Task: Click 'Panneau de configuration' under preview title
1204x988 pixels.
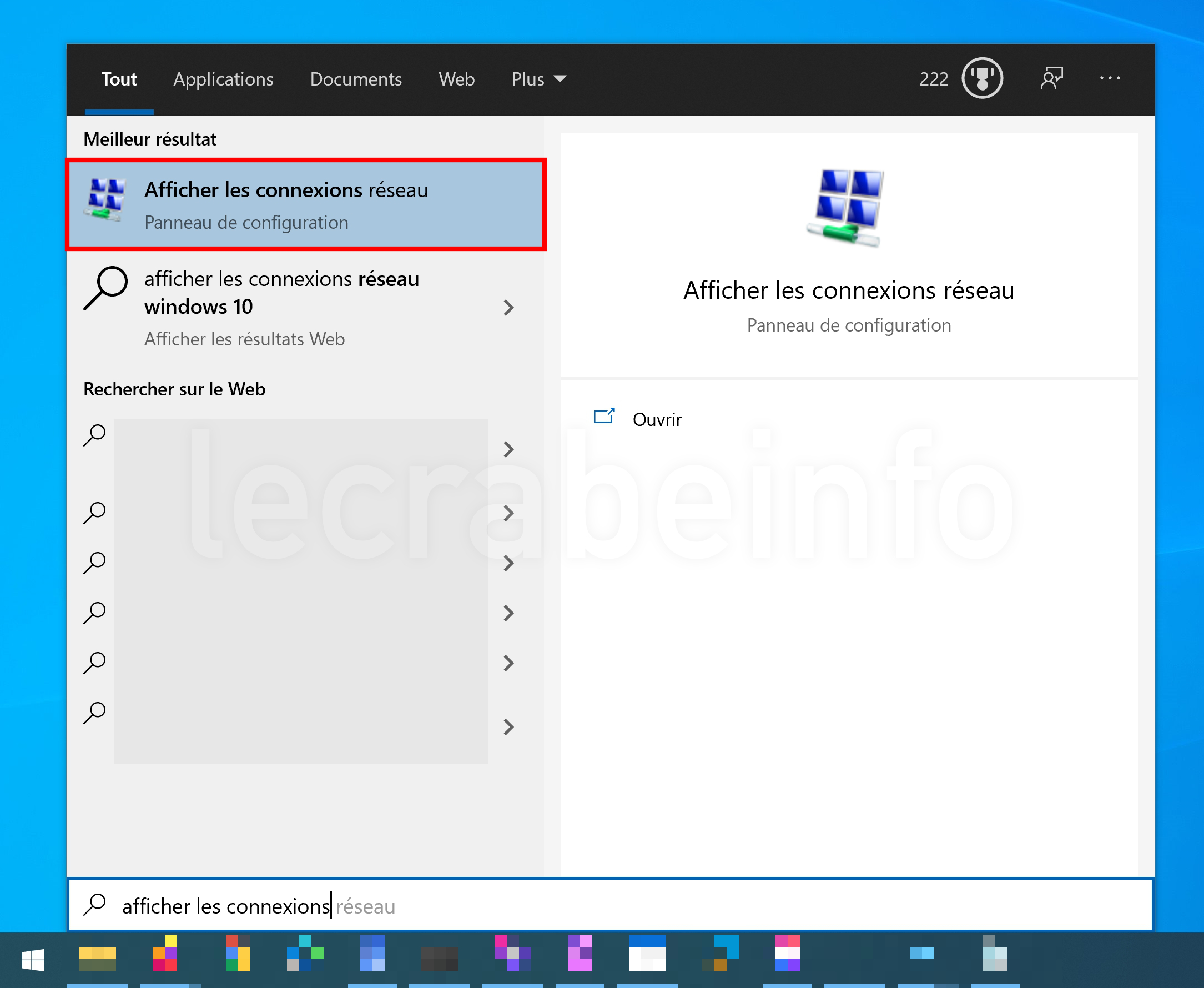Action: click(849, 325)
